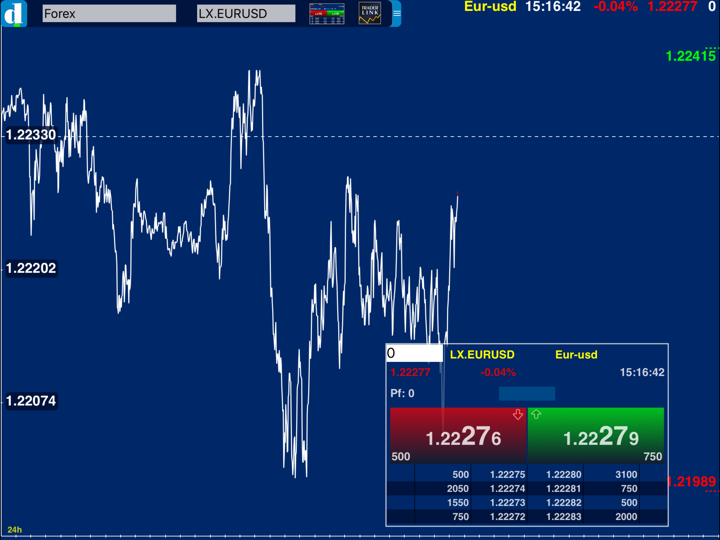Click the 24h timeframe label
The image size is (720, 540).
pos(14,529)
